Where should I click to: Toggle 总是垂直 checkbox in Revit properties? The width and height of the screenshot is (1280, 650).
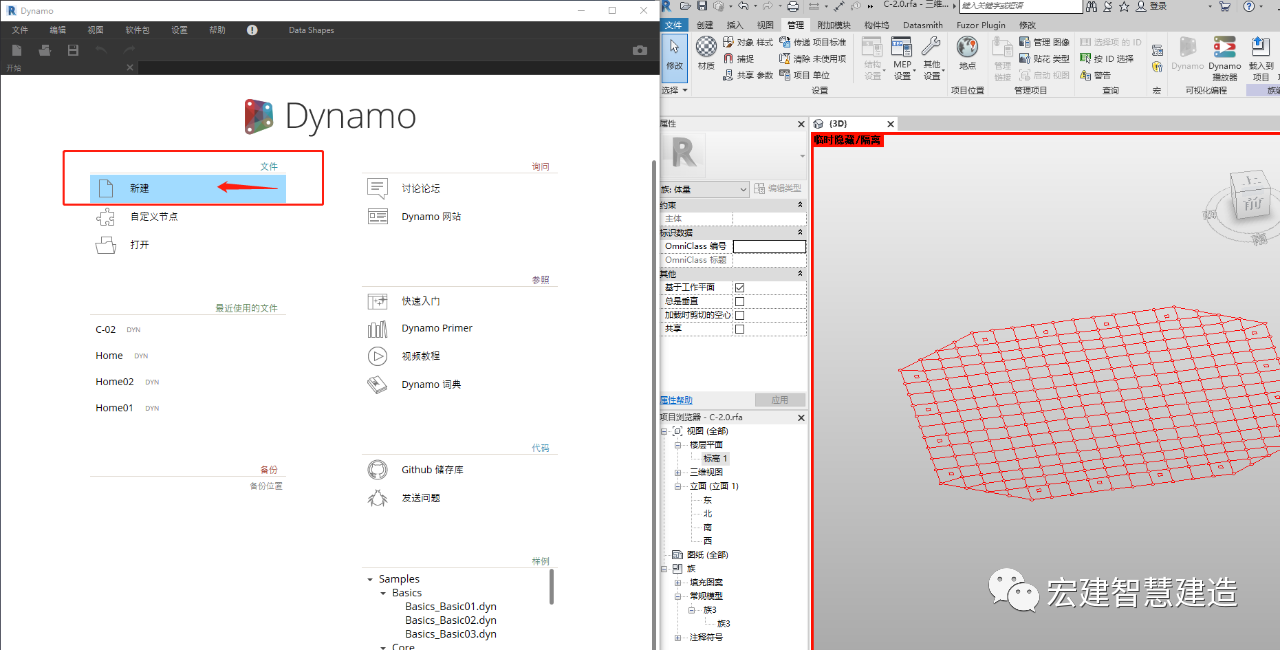click(739, 301)
